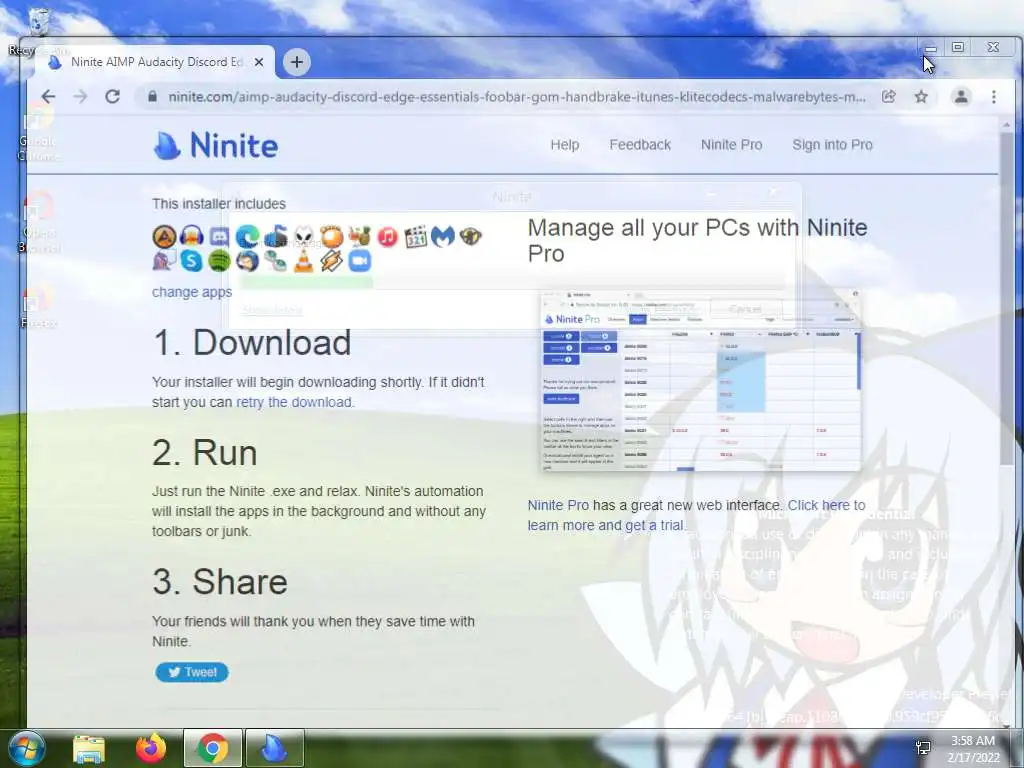Click the network tray icon
Image resolution: width=1024 pixels, height=768 pixels.
[923, 748]
